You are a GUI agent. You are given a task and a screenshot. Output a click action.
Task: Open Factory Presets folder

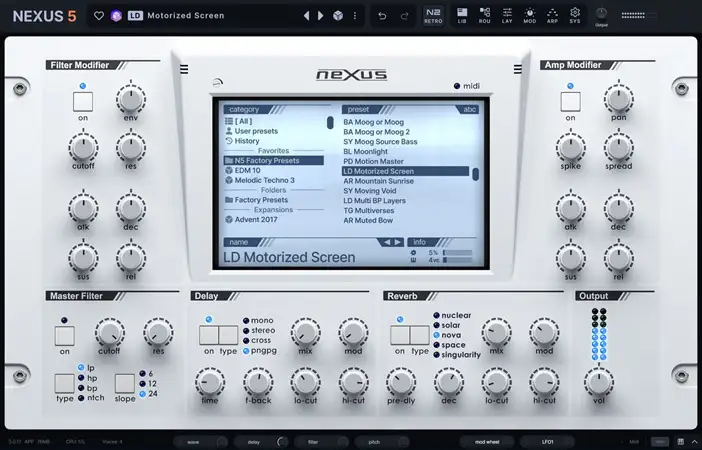(274, 200)
